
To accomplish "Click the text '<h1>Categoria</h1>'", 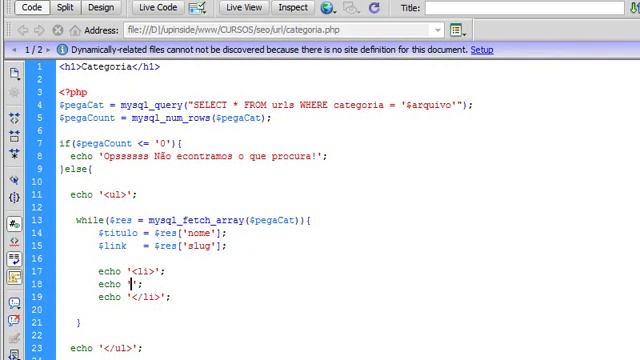I will (110, 67).
